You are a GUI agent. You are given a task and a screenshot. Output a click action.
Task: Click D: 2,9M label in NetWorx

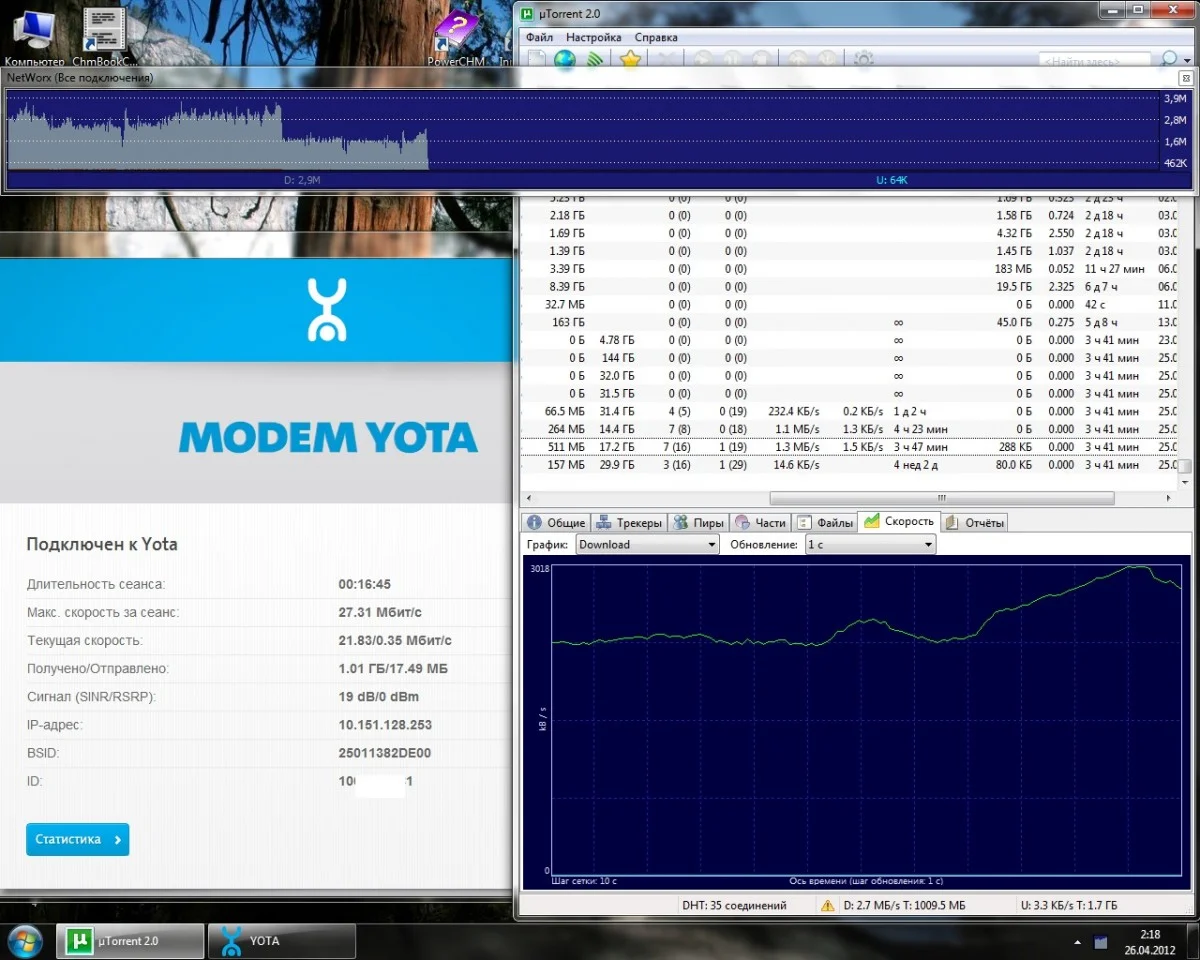302,180
